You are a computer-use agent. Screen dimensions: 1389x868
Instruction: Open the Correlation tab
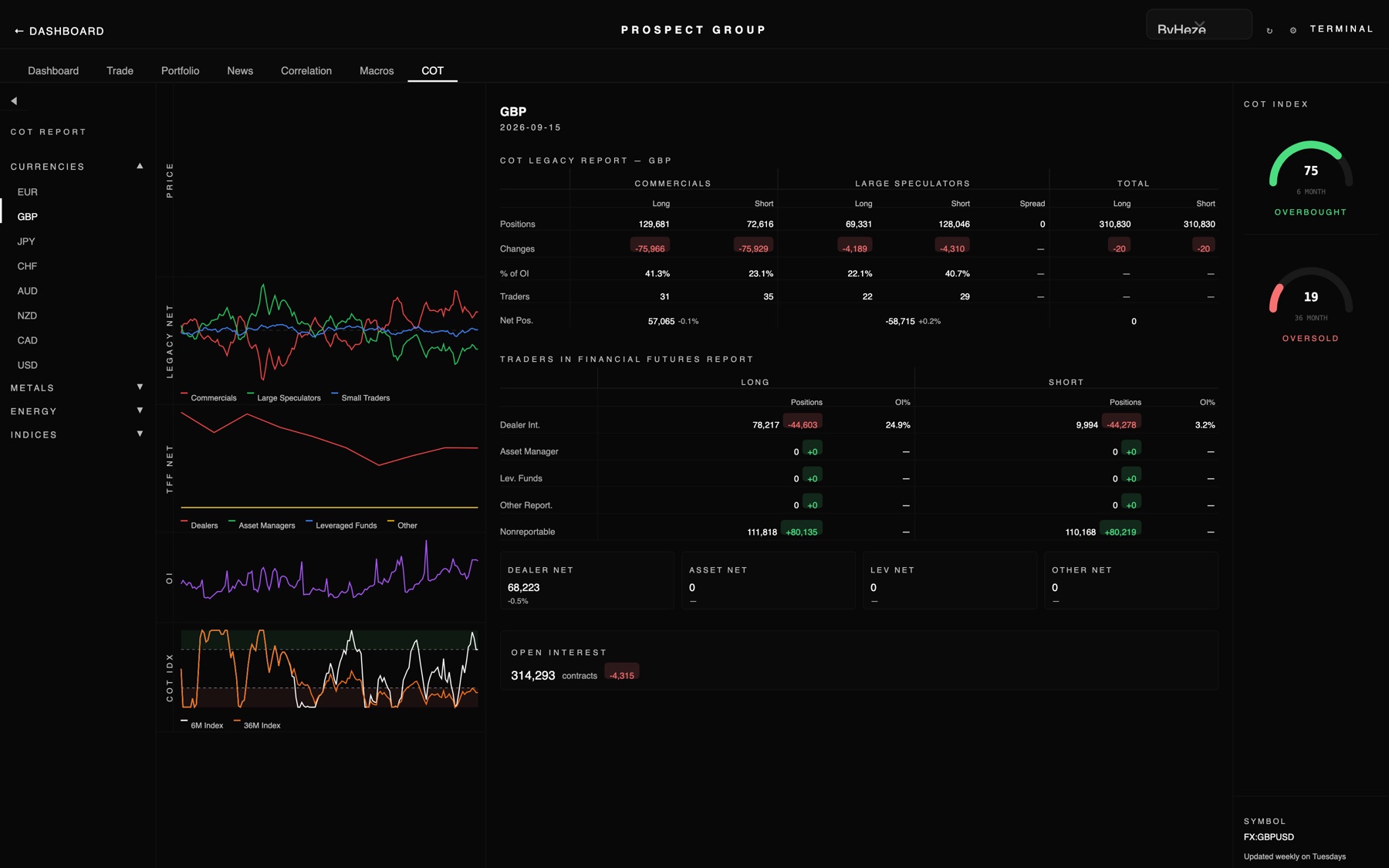pyautogui.click(x=306, y=71)
